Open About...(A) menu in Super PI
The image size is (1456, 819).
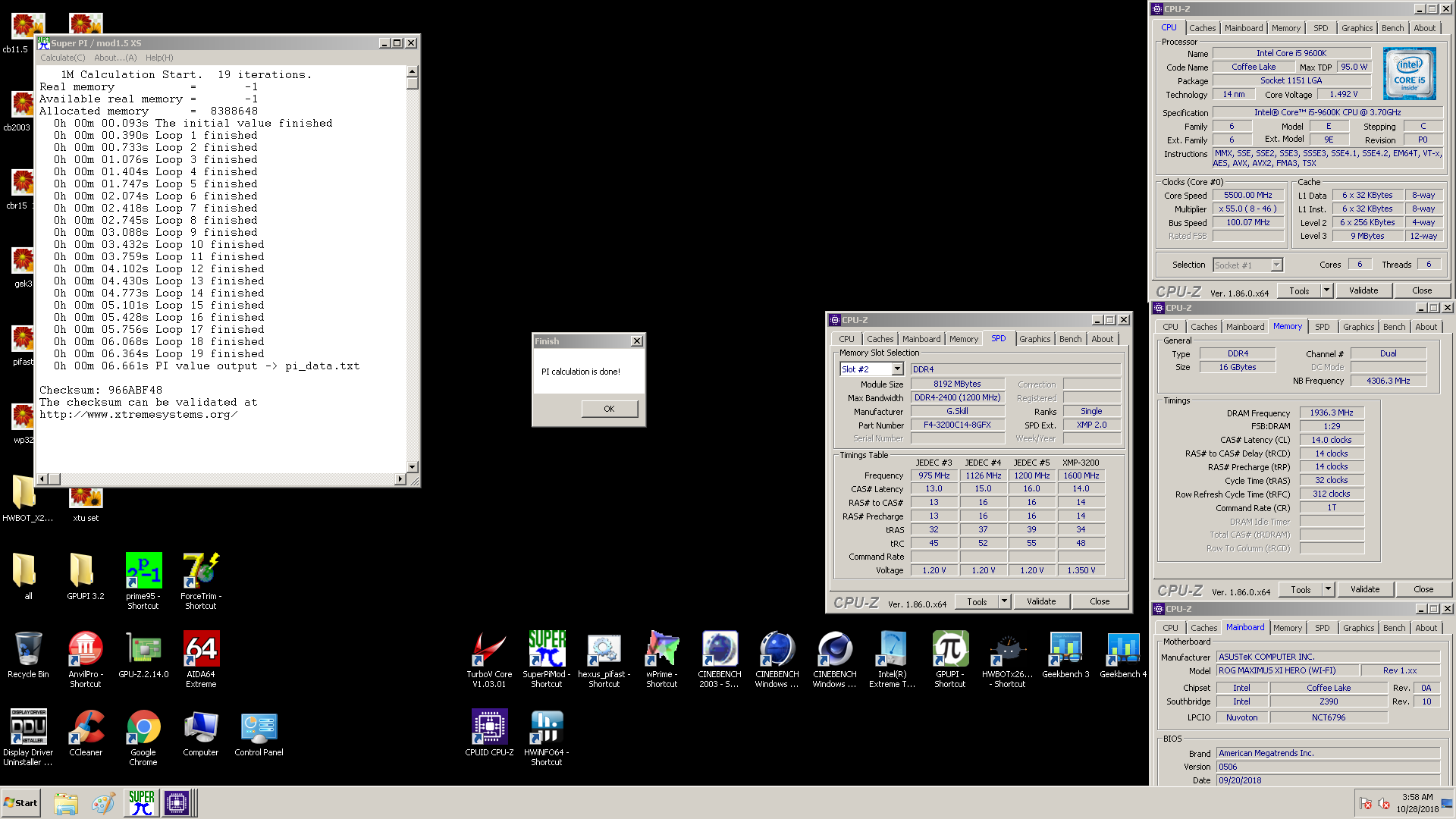click(x=115, y=58)
